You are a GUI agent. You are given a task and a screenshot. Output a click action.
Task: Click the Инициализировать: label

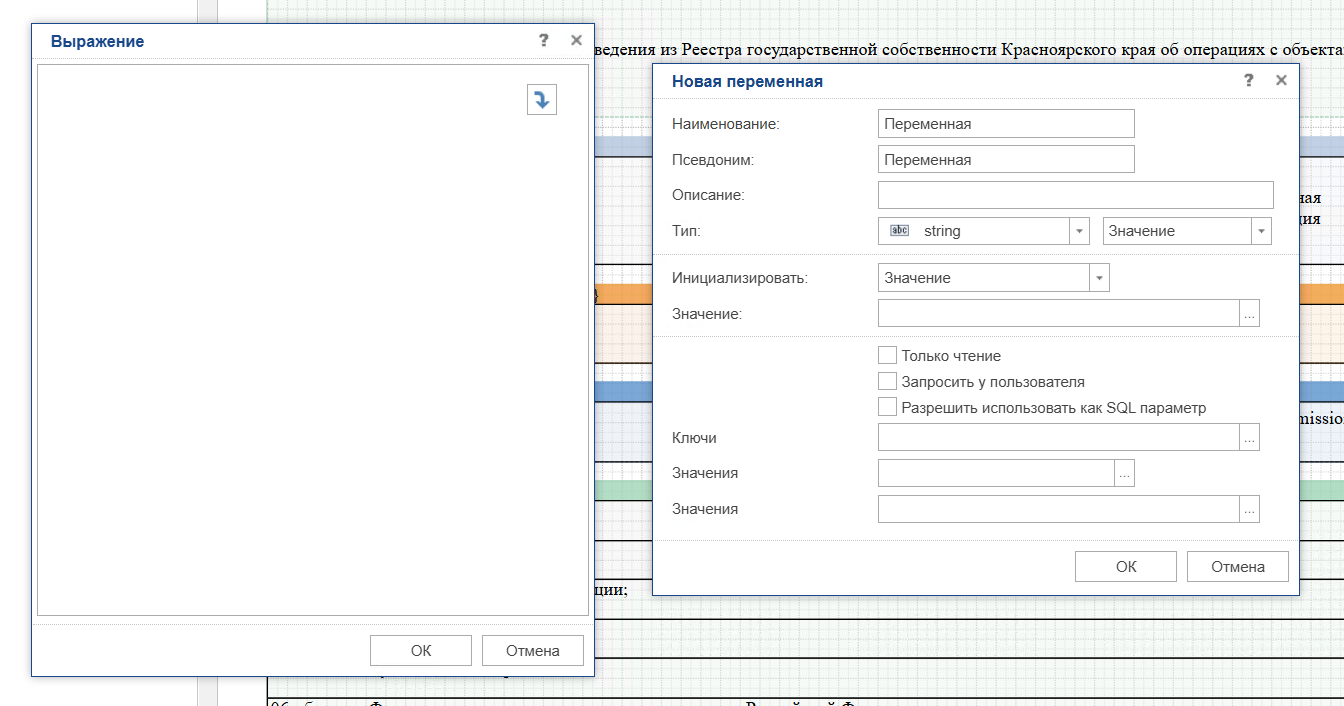[x=740, y=278]
